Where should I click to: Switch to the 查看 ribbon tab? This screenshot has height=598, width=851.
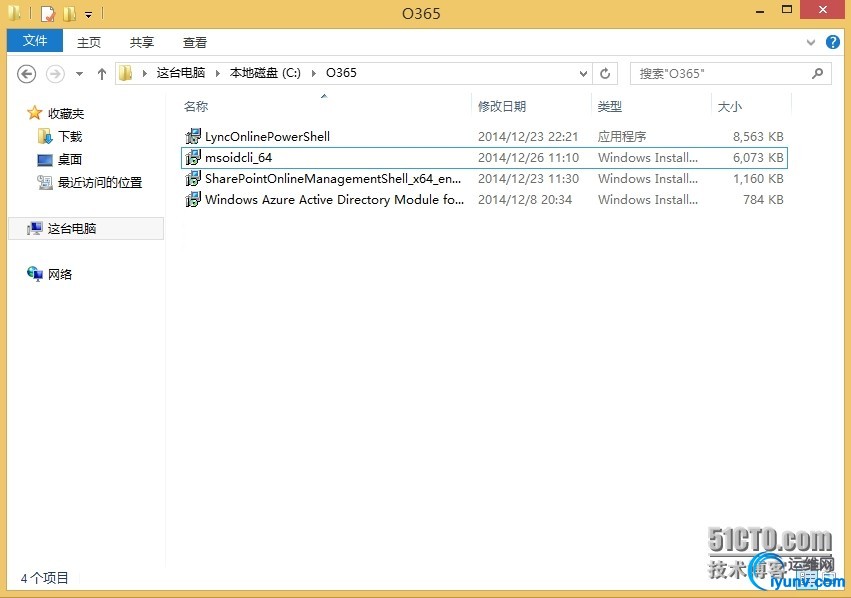click(195, 42)
